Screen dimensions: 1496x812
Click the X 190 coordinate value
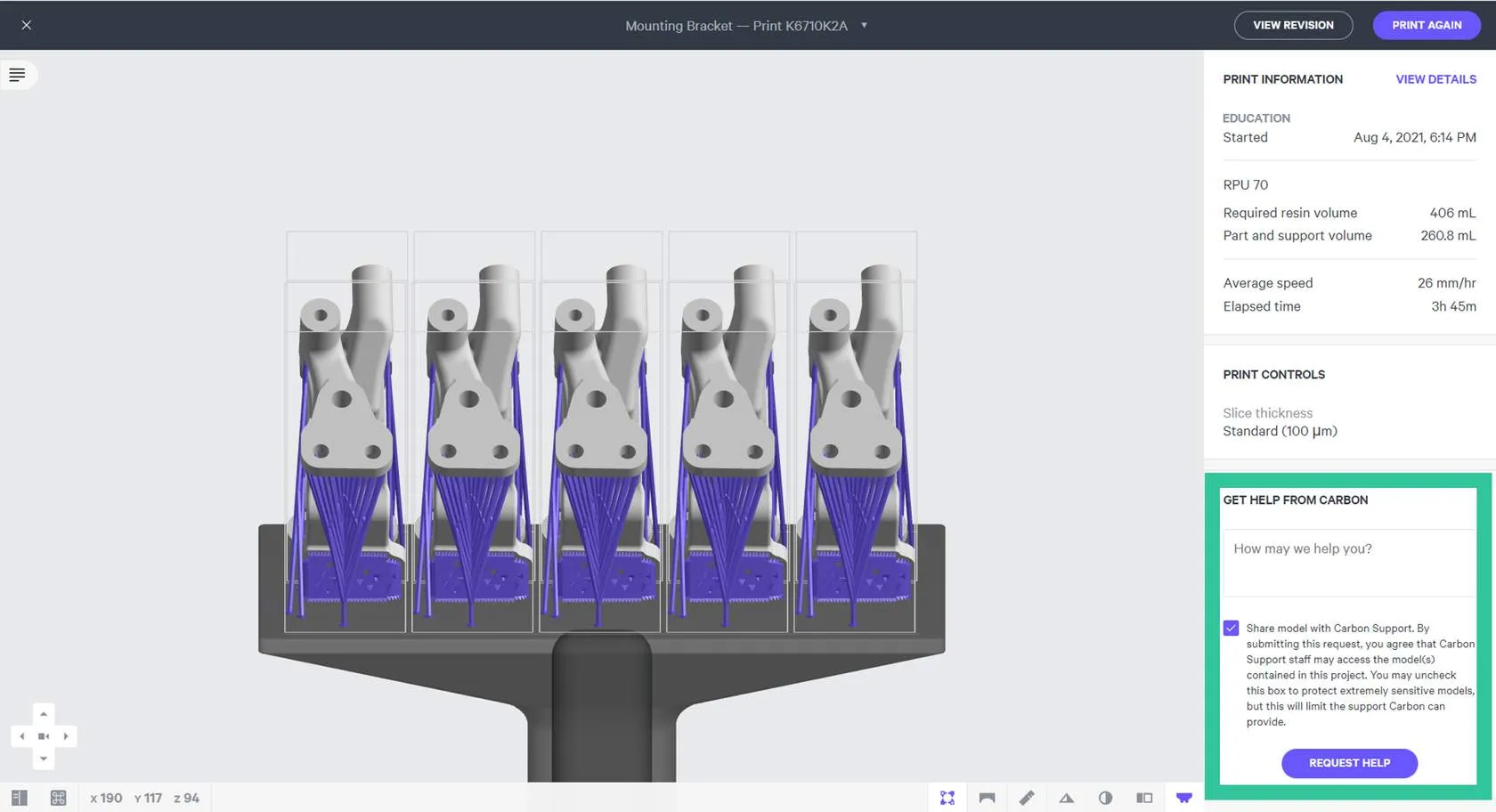[x=106, y=798]
